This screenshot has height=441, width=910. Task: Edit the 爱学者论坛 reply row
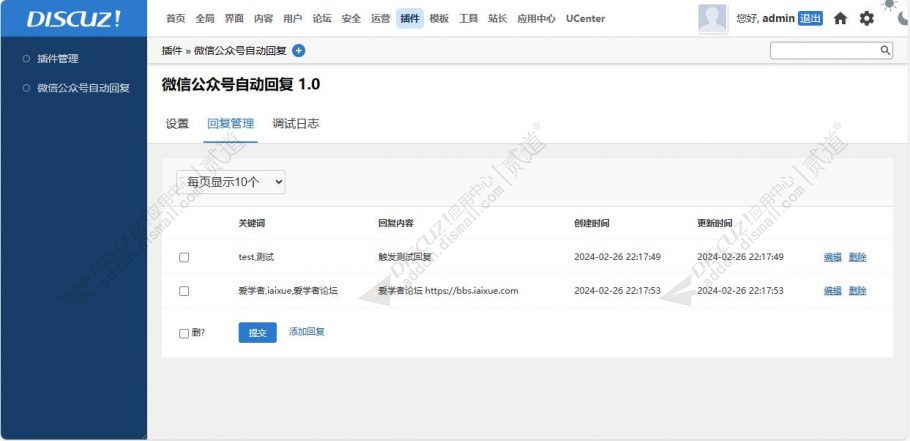(832, 291)
